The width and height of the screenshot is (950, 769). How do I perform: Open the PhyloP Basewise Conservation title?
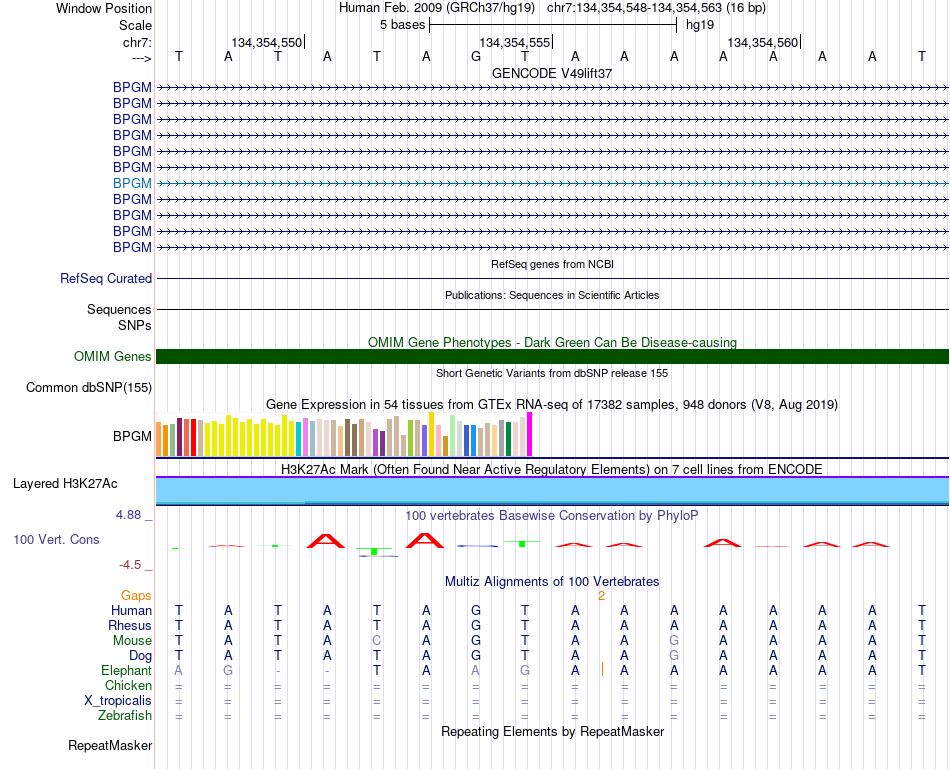point(552,516)
